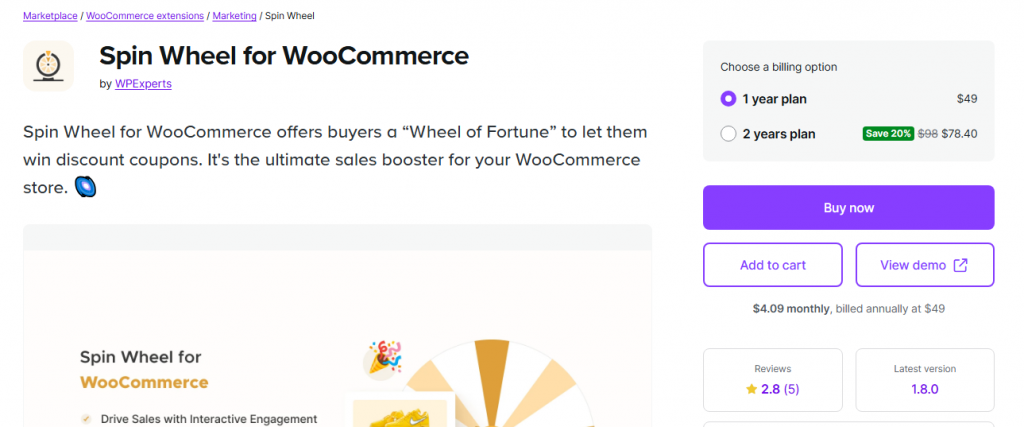The height and width of the screenshot is (427, 1024).
Task: Click the Spin Wheel plugin logo icon
Action: 48,66
